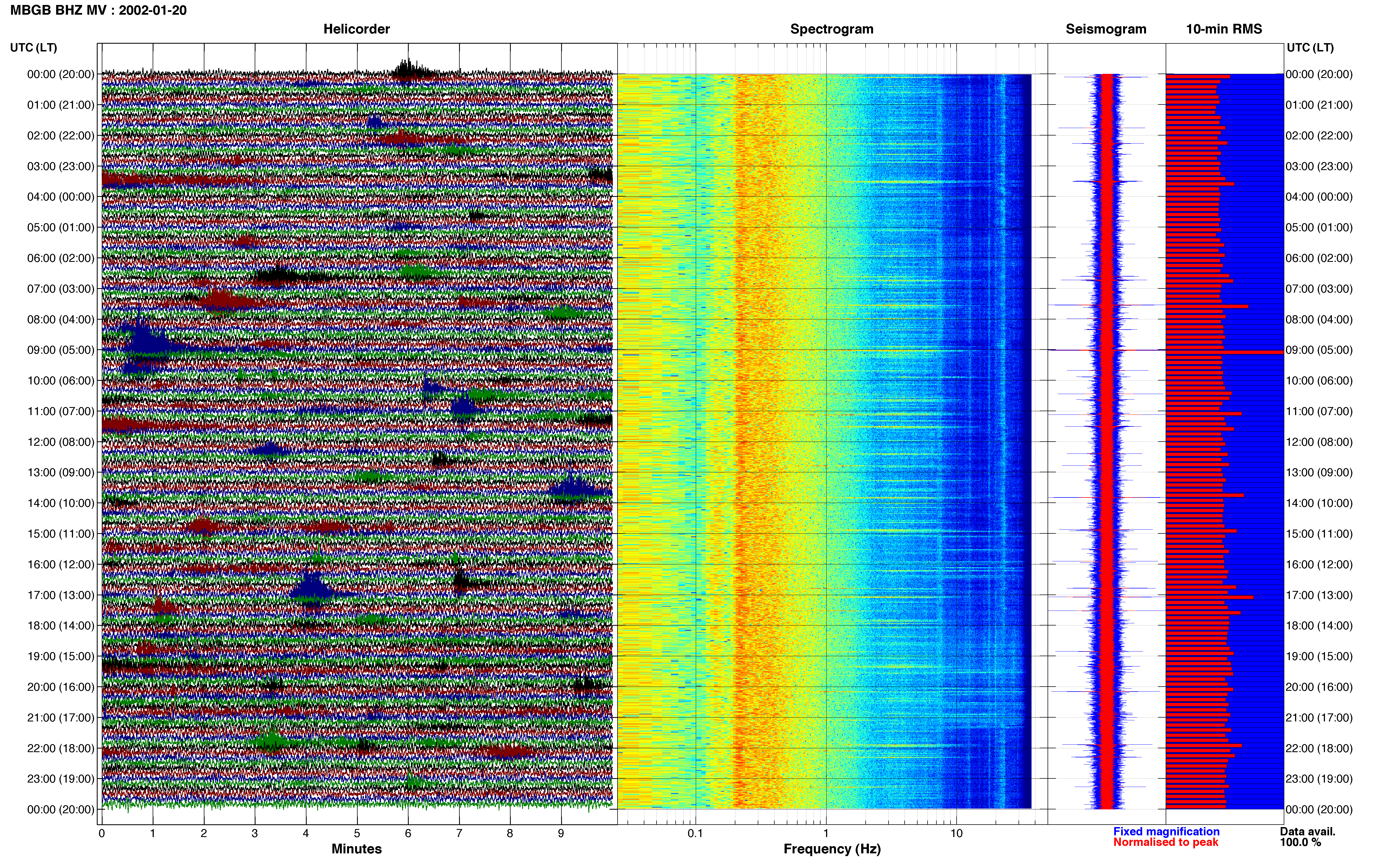Click "17:00 (13:00)" on the RMS panel time axis
Image resolution: width=1388 pixels, height=868 pixels.
point(1319,595)
